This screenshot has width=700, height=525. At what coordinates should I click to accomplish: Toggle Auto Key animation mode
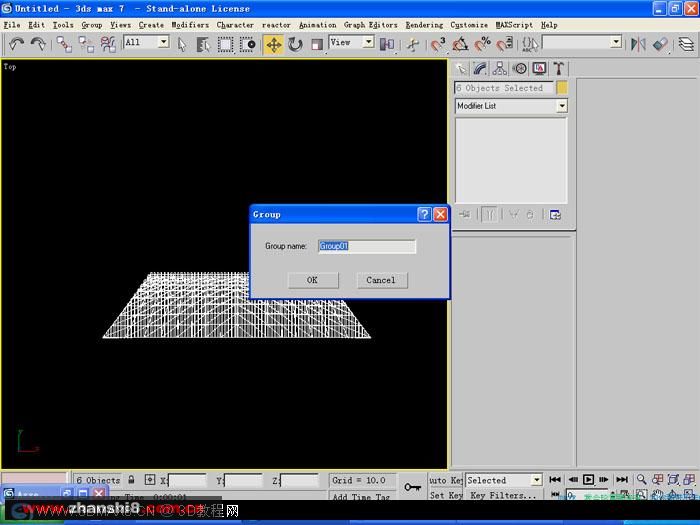(x=445, y=480)
